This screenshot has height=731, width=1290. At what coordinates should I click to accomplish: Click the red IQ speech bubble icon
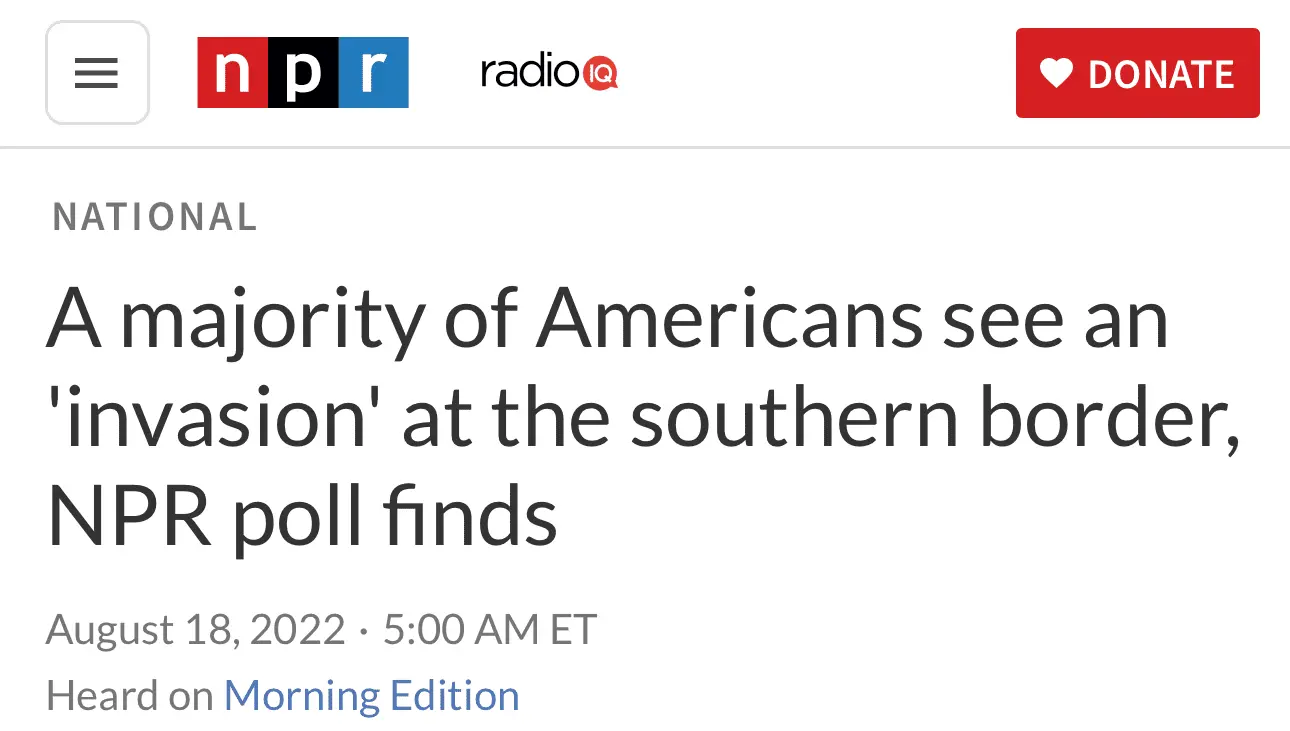tap(600, 73)
